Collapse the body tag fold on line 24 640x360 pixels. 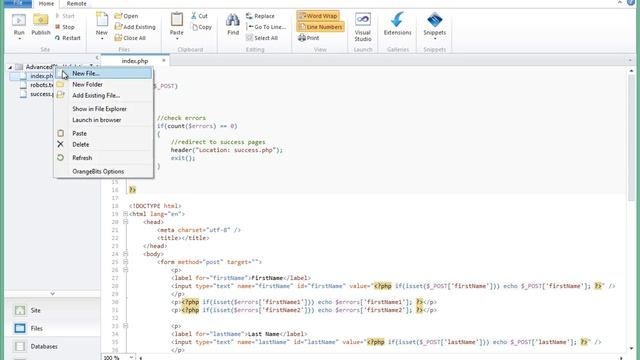pyautogui.click(x=125, y=254)
